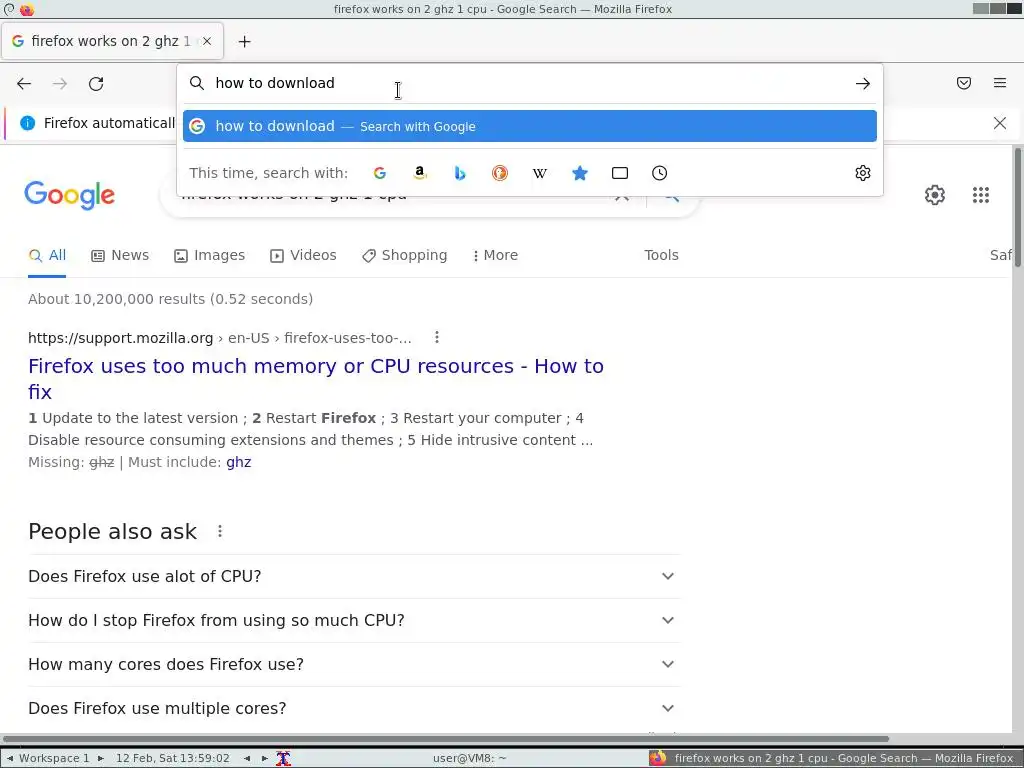The width and height of the screenshot is (1024, 768).
Task: Reload the current page
Action: point(96,84)
